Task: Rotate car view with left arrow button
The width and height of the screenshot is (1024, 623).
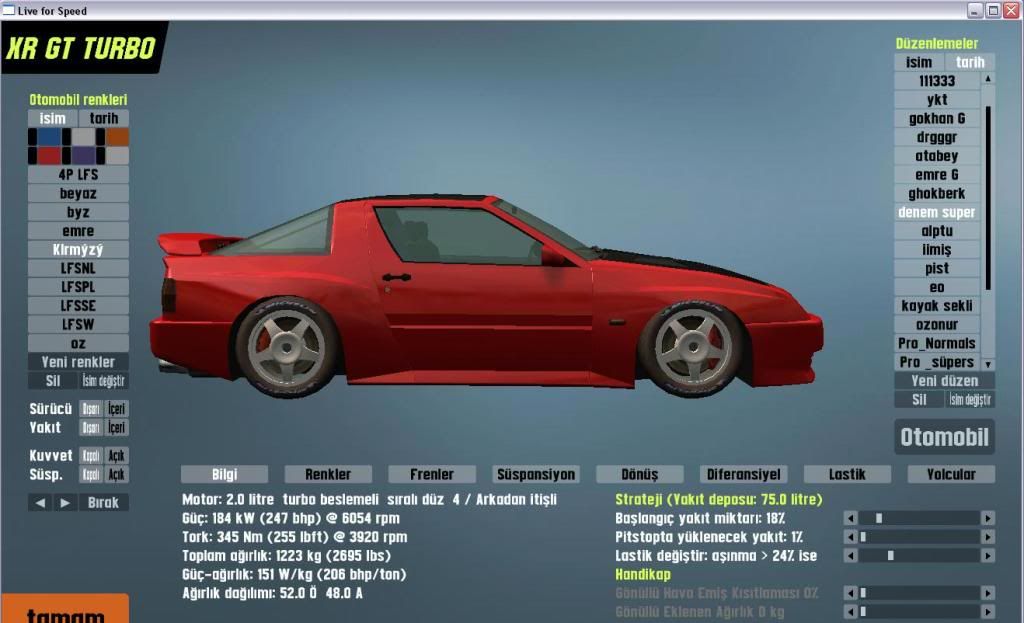Action: 40,503
